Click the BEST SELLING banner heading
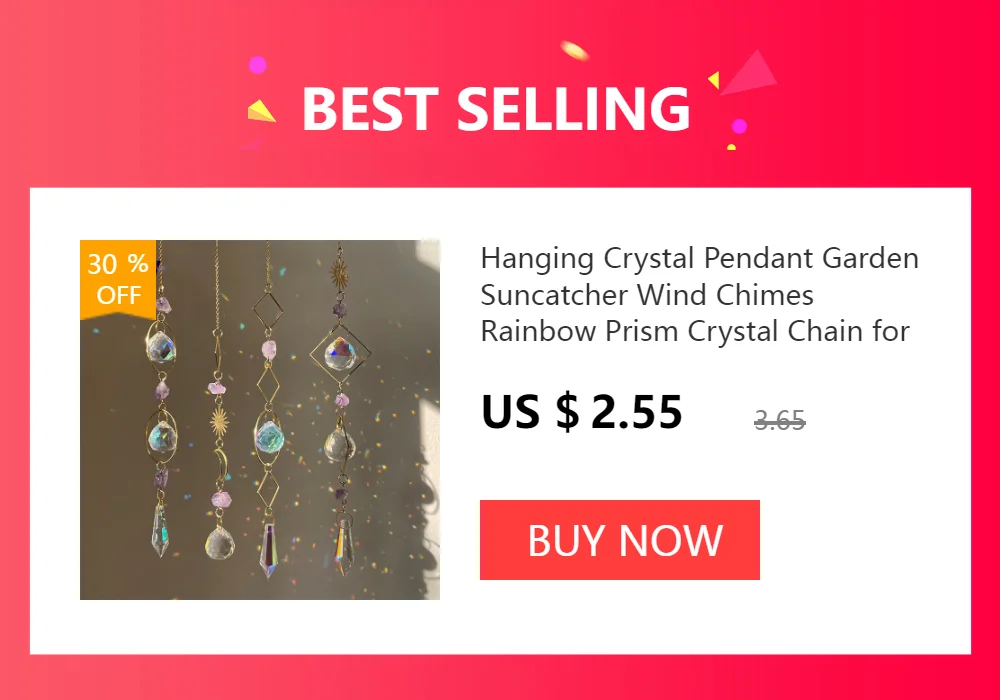The height and width of the screenshot is (700, 1002). click(x=496, y=109)
